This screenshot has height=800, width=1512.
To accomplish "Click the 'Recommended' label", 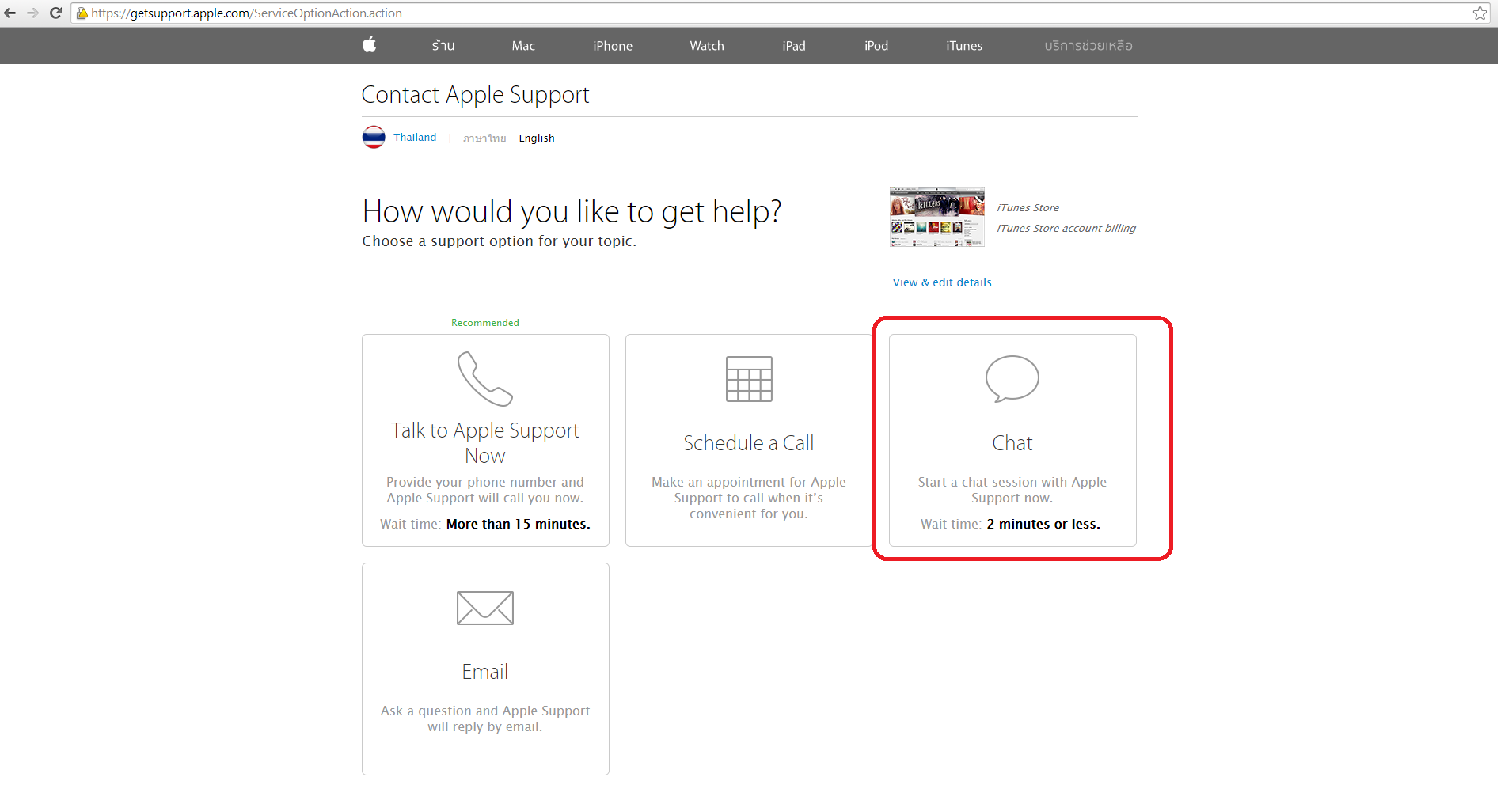I will tap(485, 323).
